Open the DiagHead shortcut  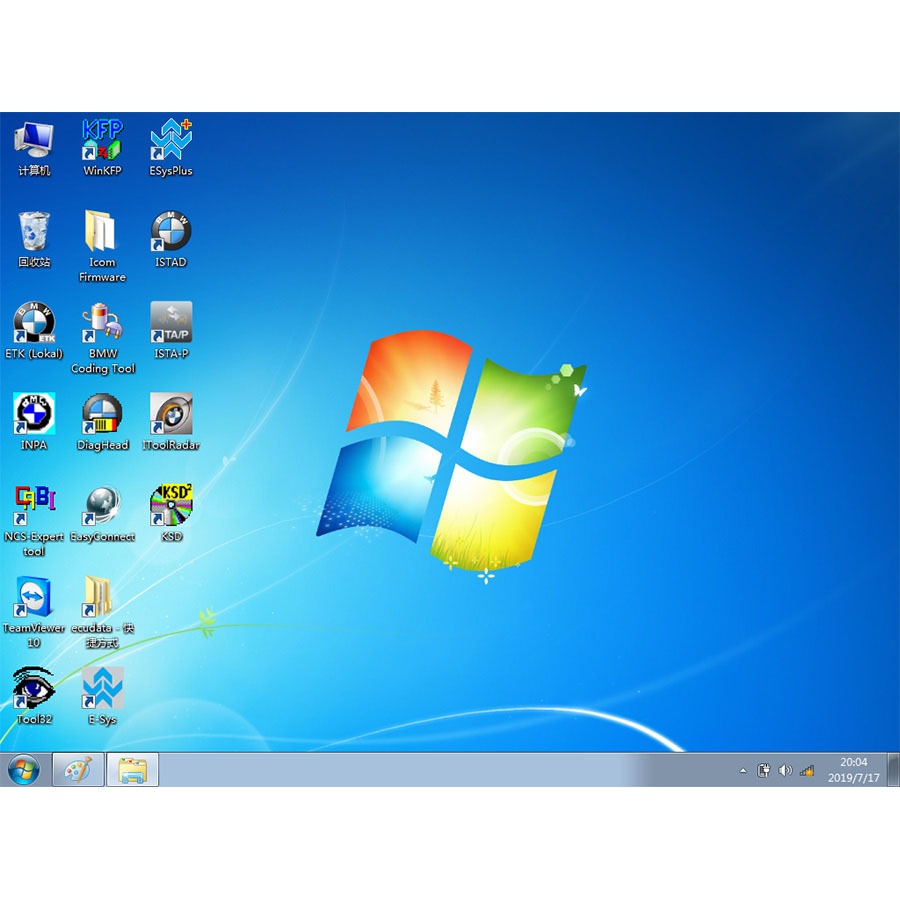[x=102, y=421]
